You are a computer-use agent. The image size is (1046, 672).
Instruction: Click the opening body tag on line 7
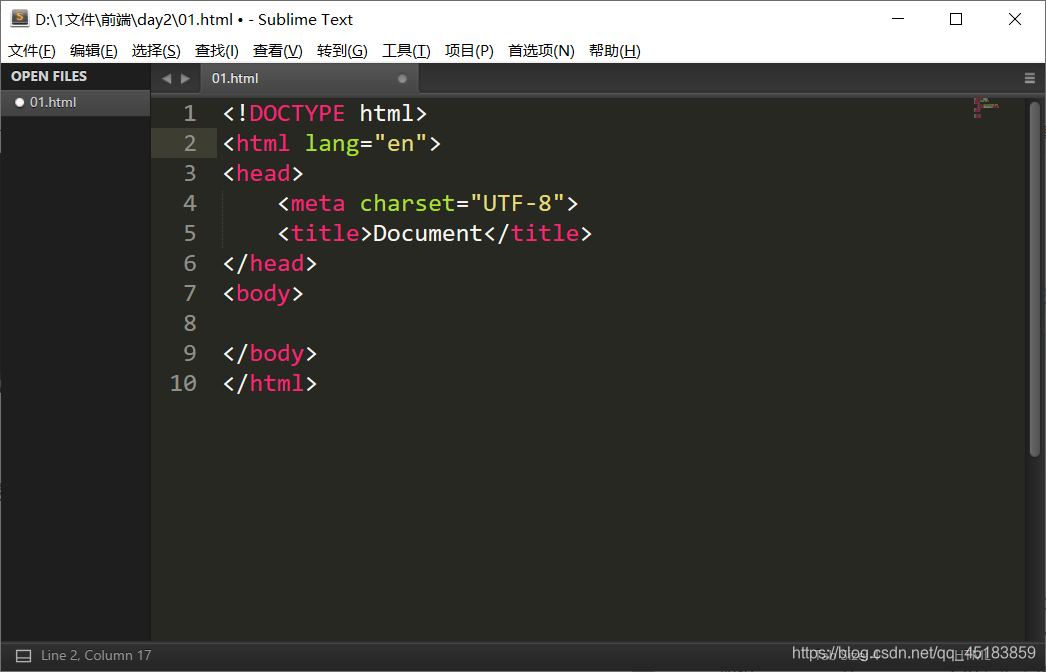click(263, 294)
